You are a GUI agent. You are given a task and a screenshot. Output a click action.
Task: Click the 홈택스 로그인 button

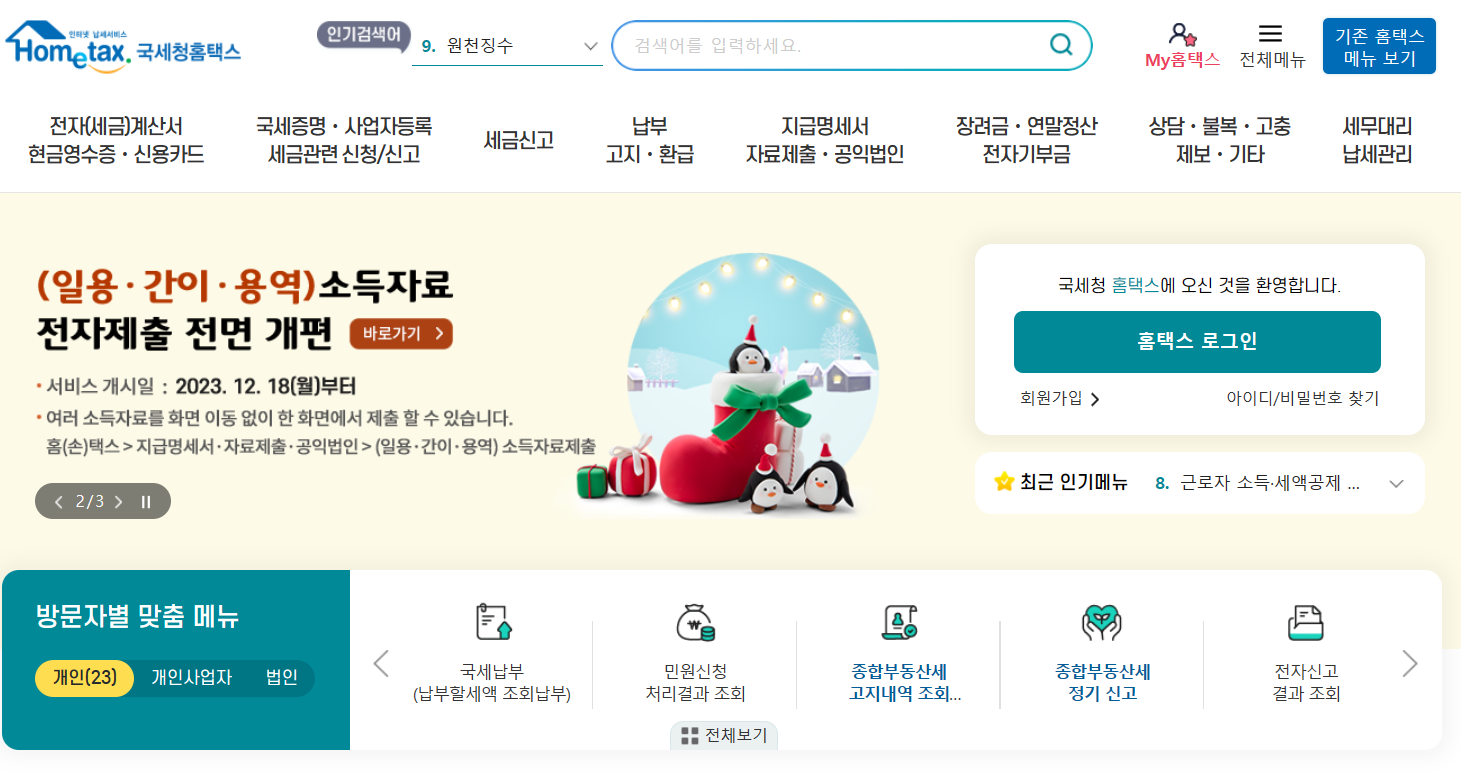click(1197, 341)
